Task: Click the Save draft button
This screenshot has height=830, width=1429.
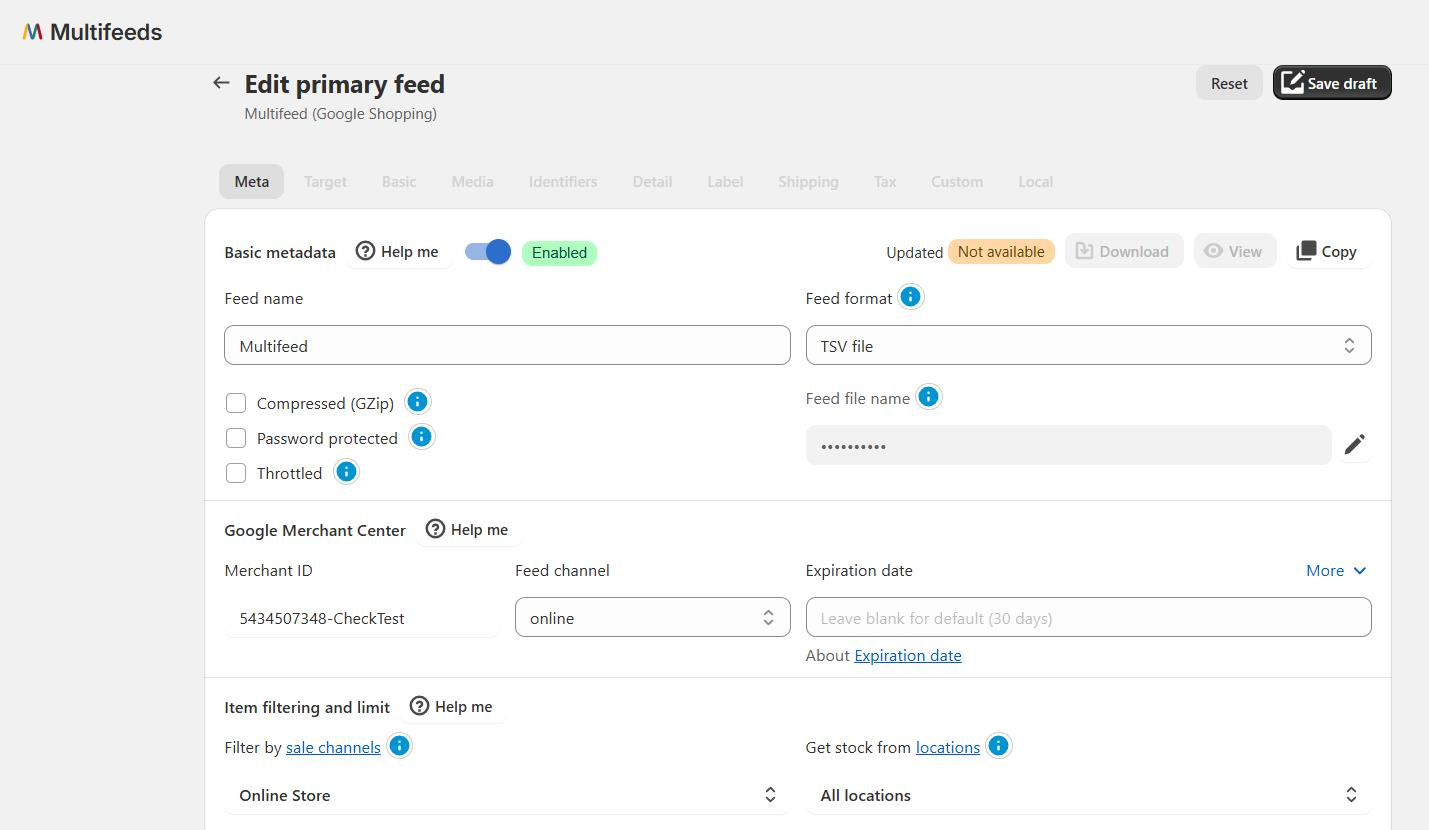Action: 1332,83
